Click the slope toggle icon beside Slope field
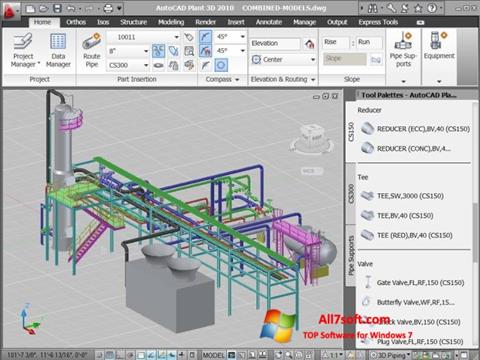 point(376,60)
